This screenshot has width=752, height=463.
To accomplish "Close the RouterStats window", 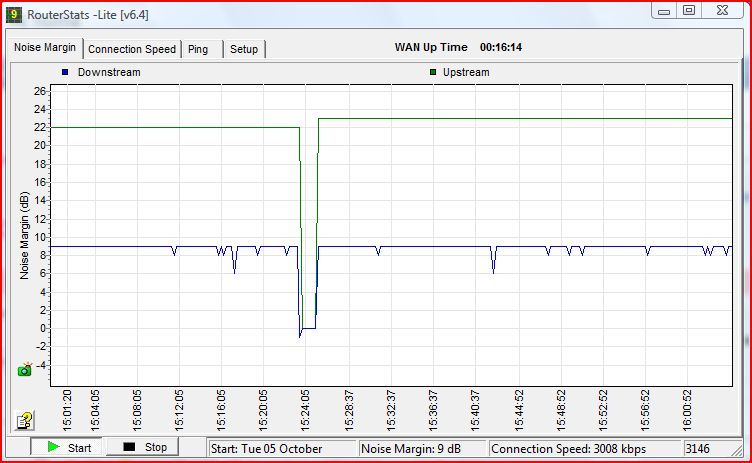I will coord(722,10).
